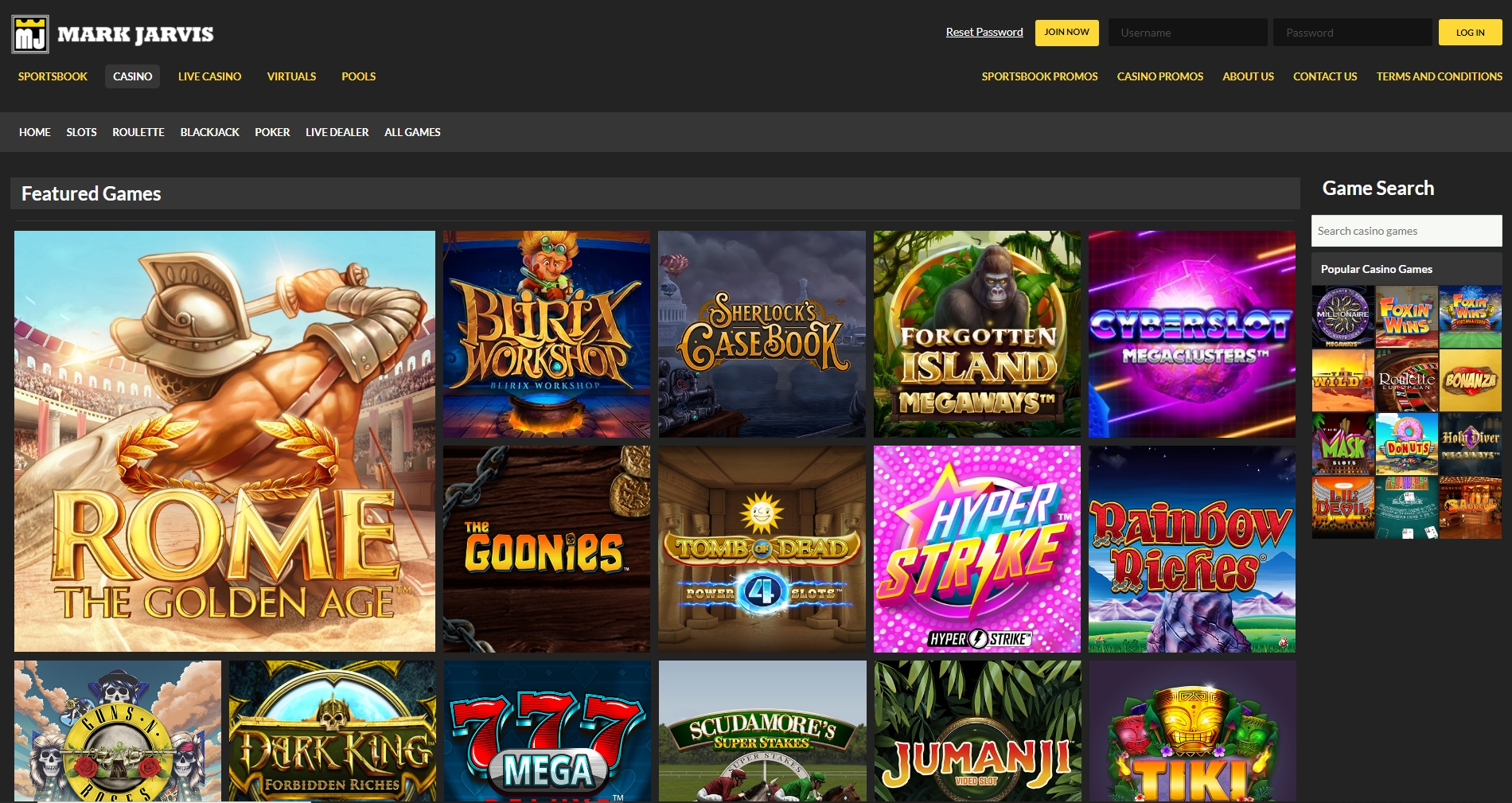Launch Sherlock's Casebook featured game
This screenshot has width=1512, height=803.
762,334
